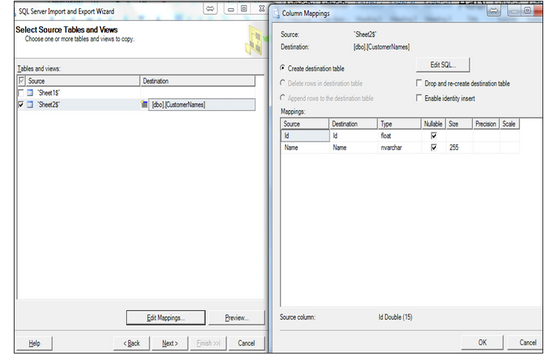Click the Help button in wizard
This screenshot has height=362, width=553.
35,343
